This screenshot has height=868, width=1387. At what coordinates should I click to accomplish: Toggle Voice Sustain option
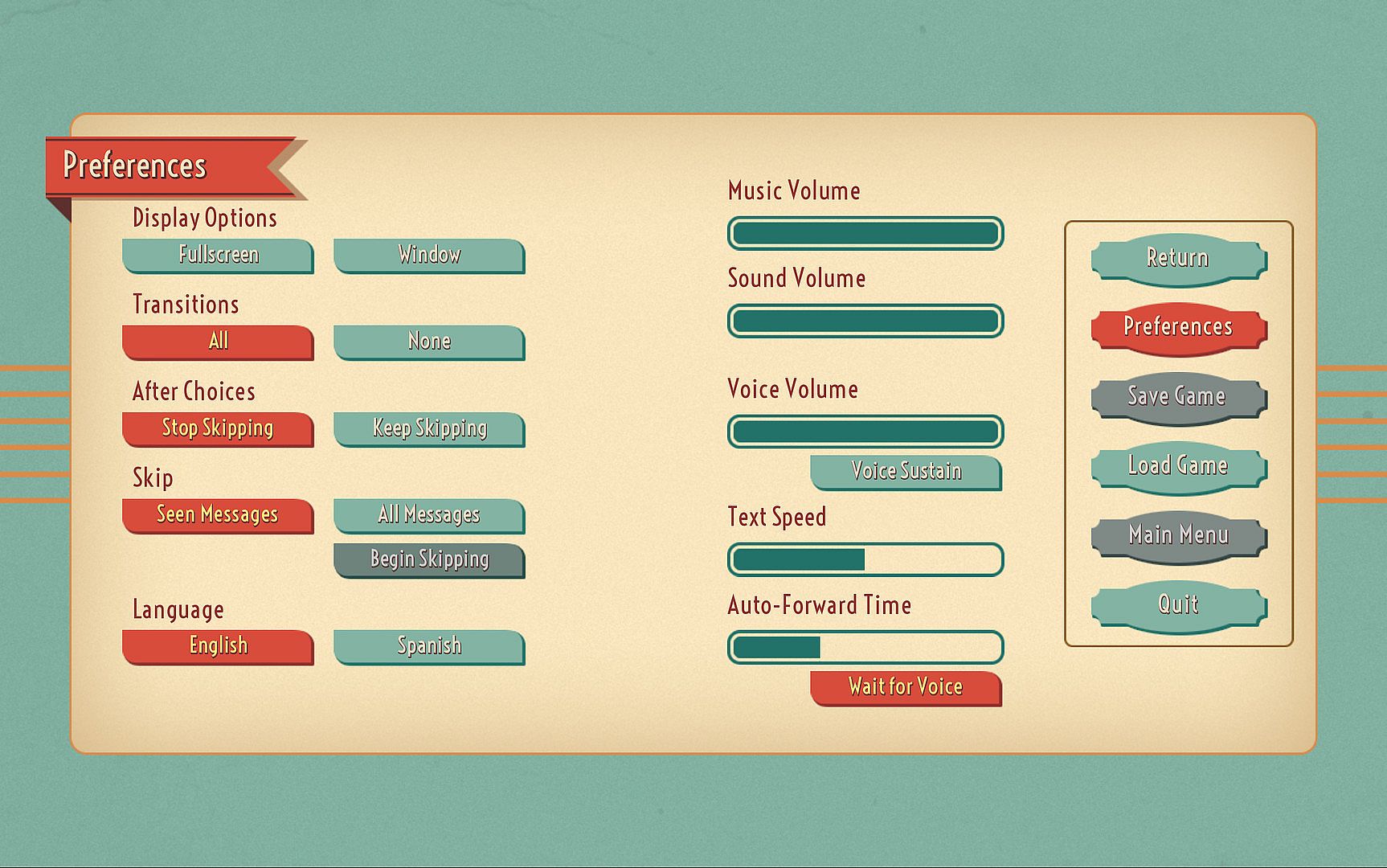click(906, 473)
